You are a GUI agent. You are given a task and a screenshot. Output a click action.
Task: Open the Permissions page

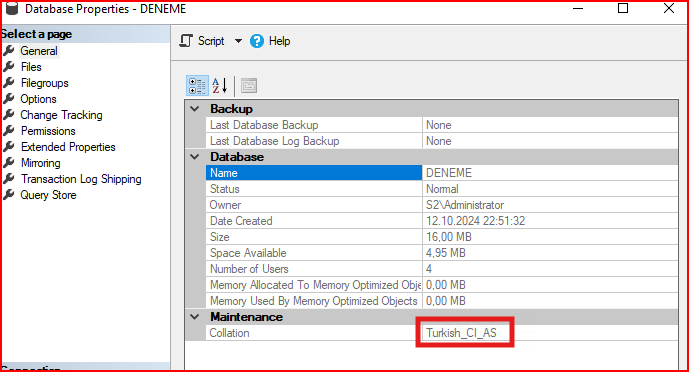click(x=48, y=131)
